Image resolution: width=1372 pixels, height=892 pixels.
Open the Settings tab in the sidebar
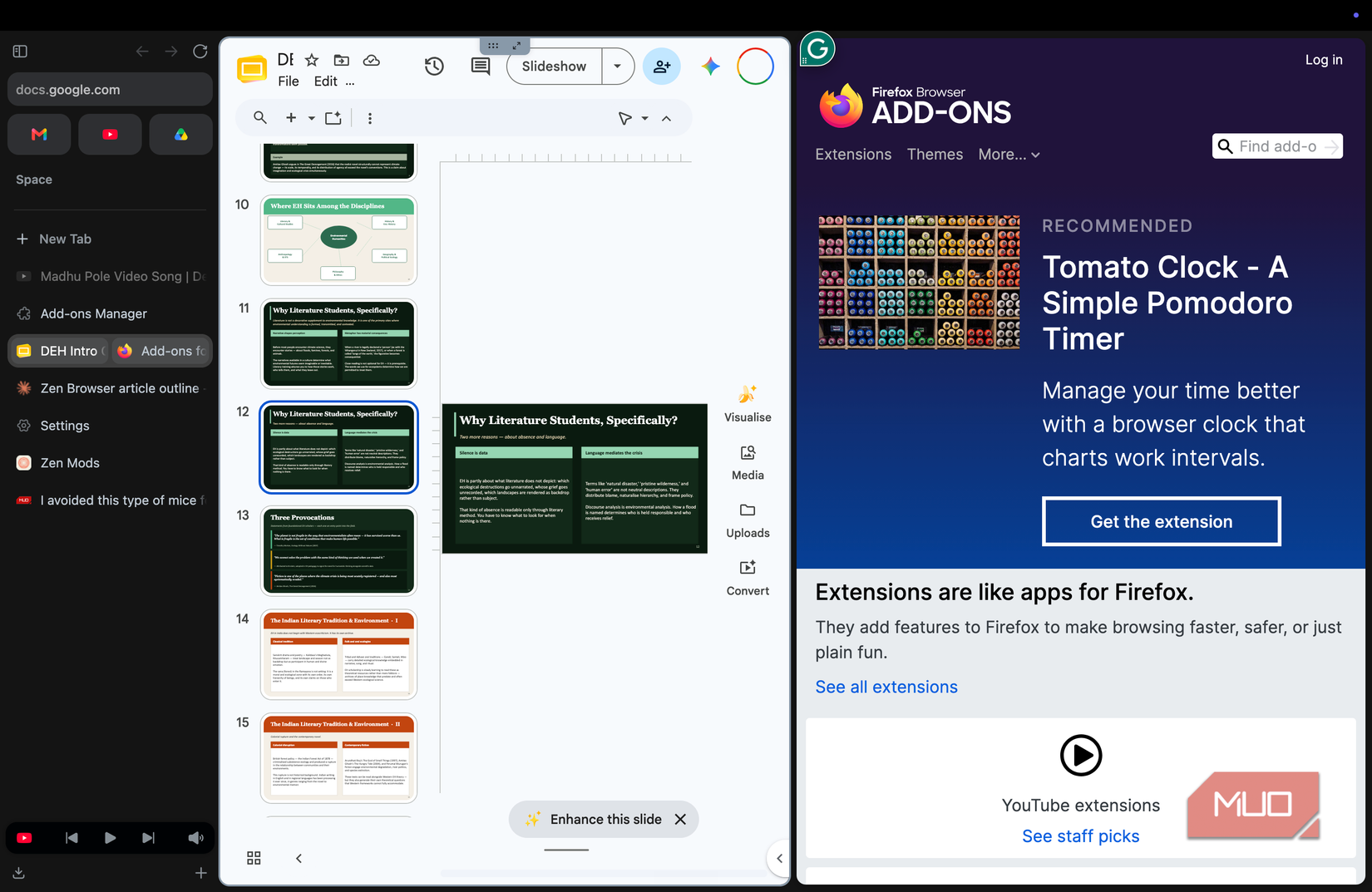[x=110, y=426]
